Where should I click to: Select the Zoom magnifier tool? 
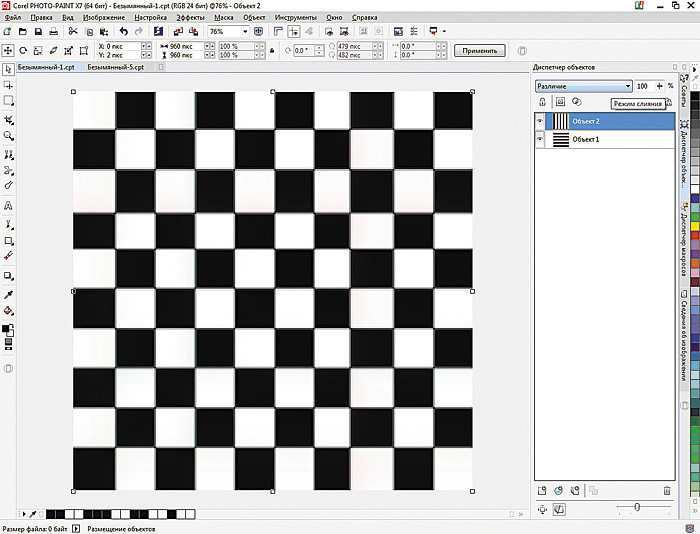click(x=8, y=135)
